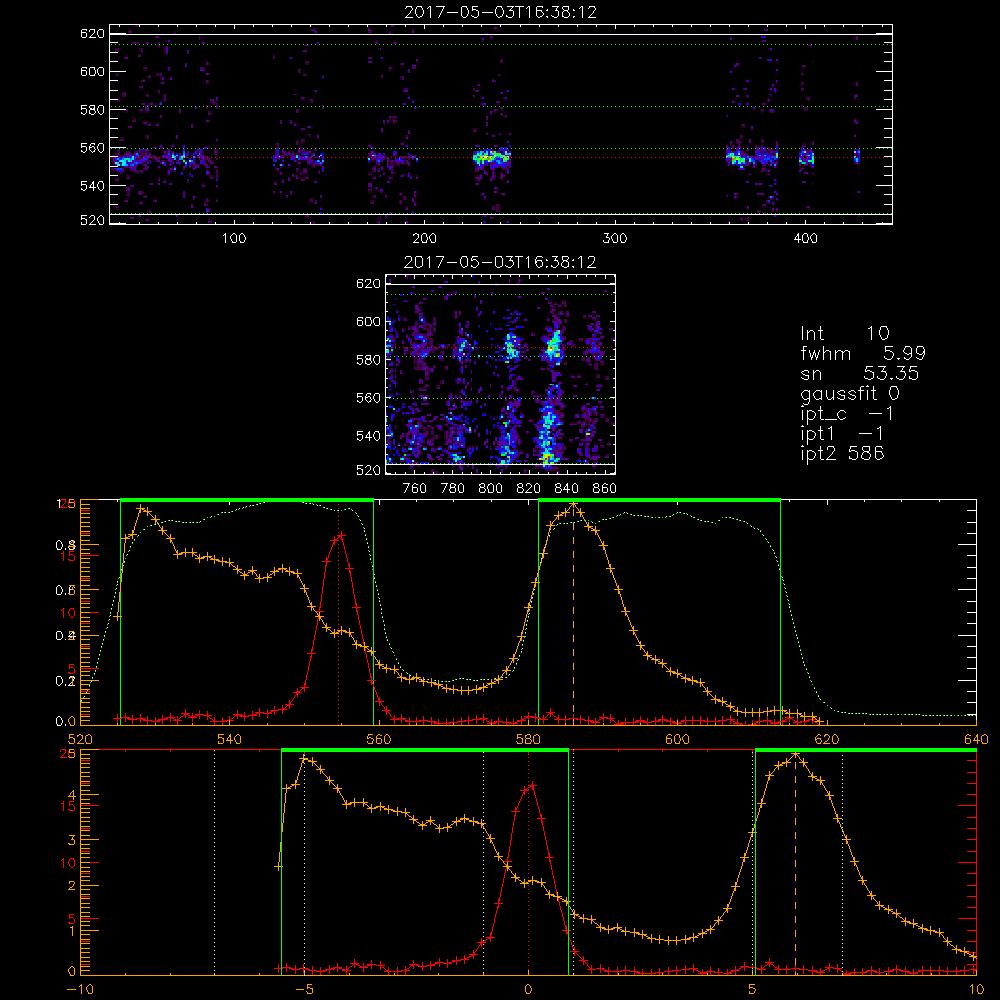This screenshot has height=1000, width=1000.
Task: Click the 'ipt2 586' text line
Action: (842, 453)
